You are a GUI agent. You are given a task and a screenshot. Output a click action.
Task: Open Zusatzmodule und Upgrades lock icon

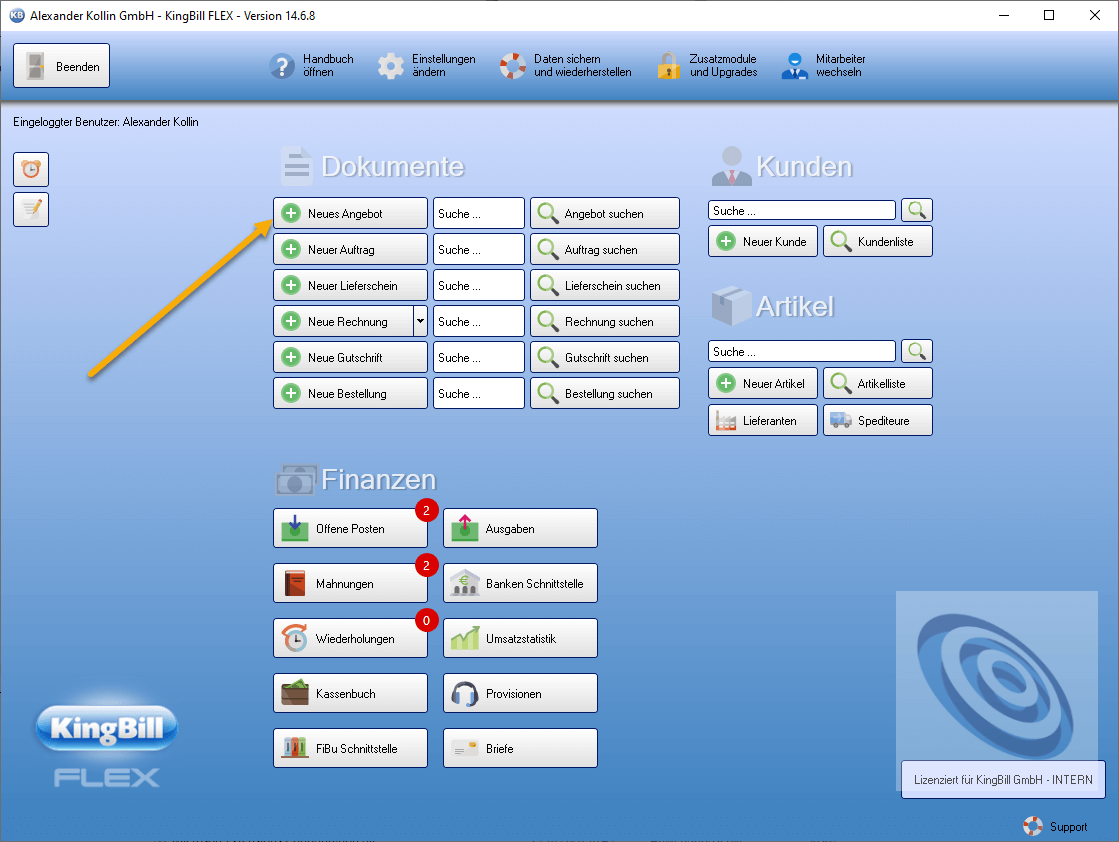tap(668, 66)
